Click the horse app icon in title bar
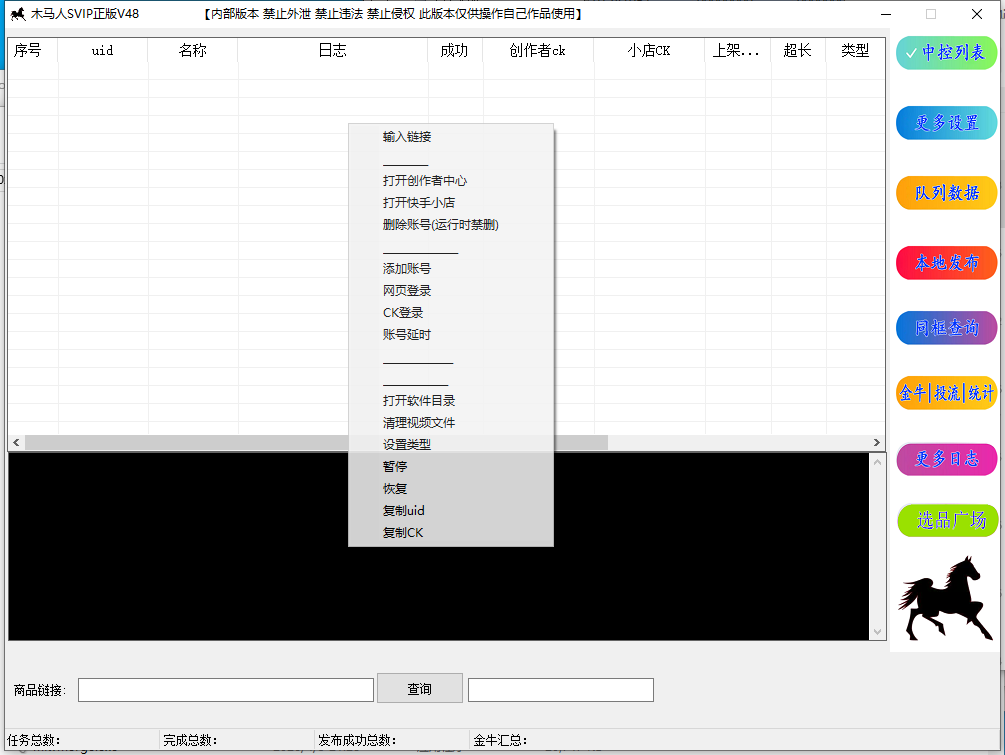This screenshot has height=755, width=1005. (17, 13)
